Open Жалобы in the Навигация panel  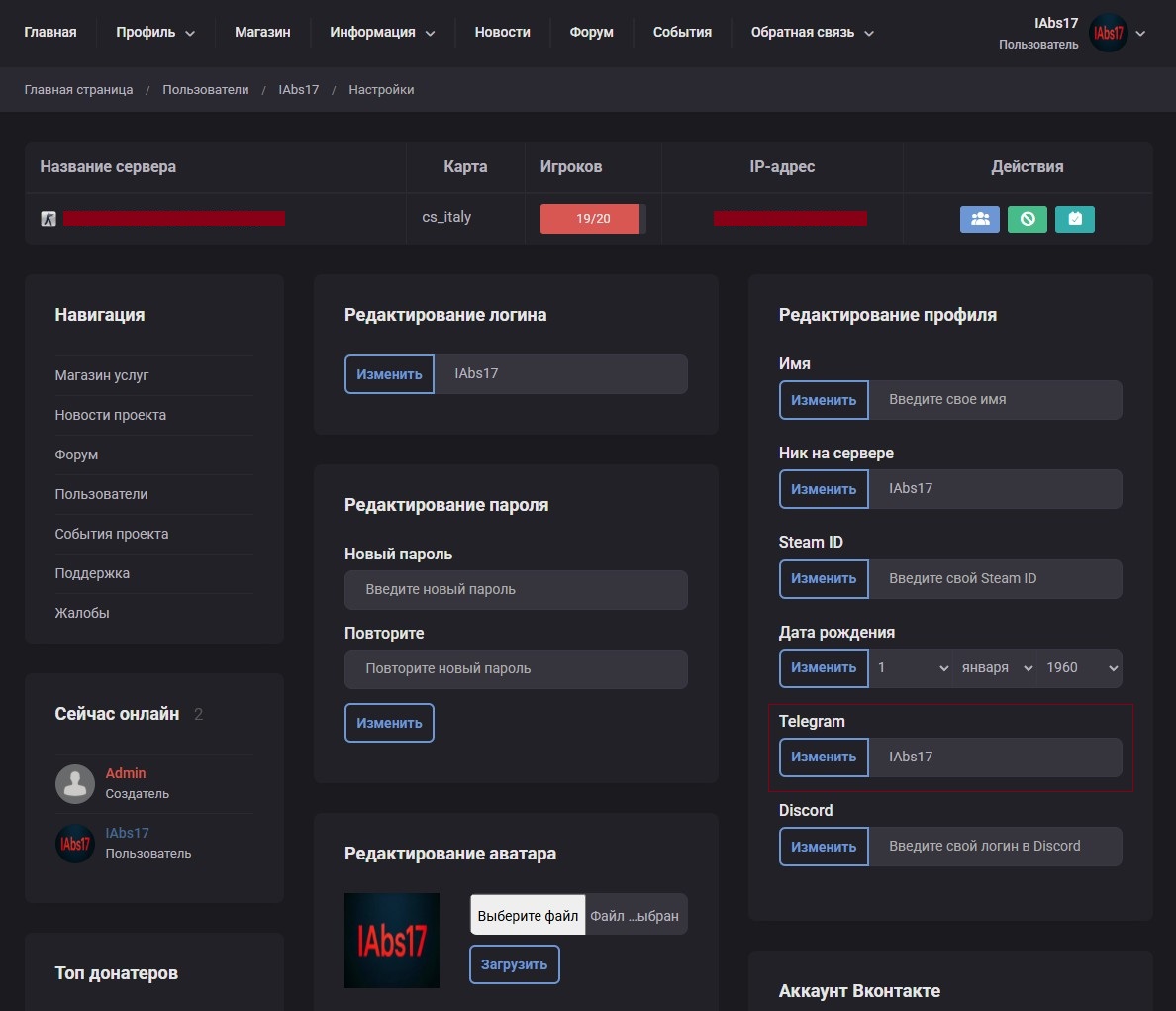[82, 614]
